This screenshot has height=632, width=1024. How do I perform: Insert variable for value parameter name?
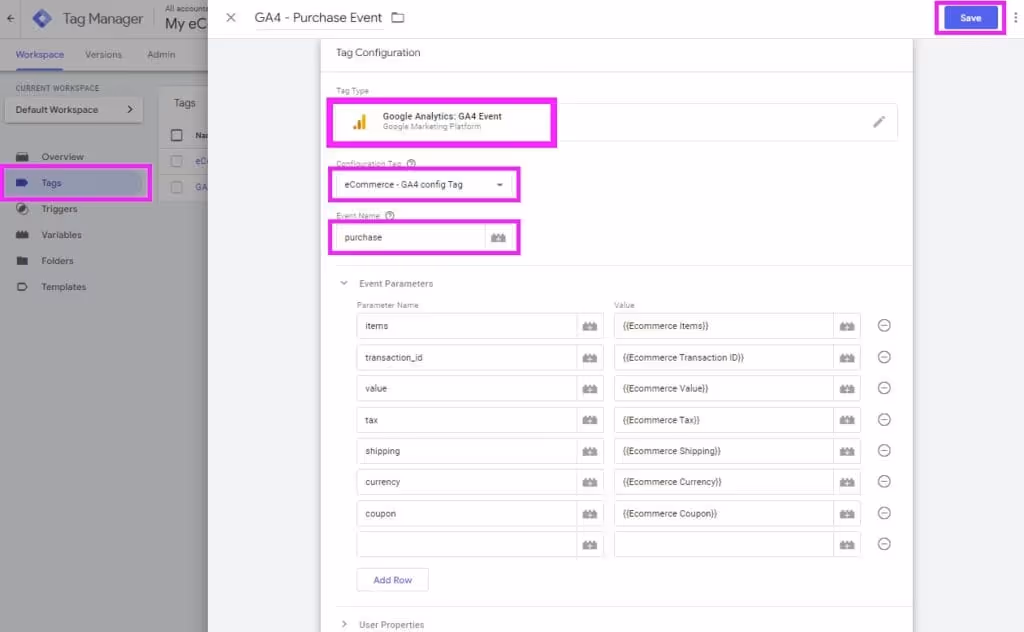tap(590, 388)
